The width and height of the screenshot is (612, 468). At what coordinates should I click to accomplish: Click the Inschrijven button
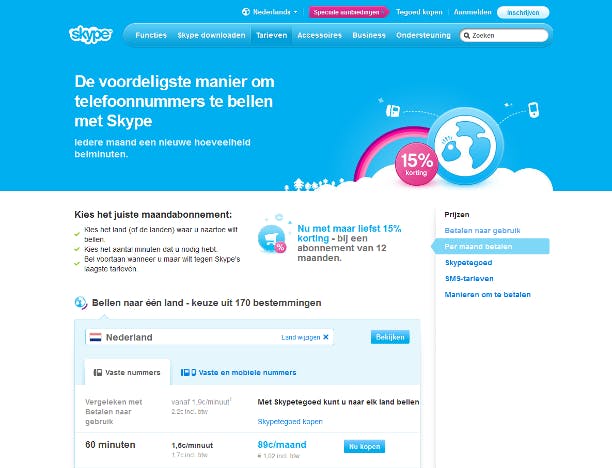[523, 12]
